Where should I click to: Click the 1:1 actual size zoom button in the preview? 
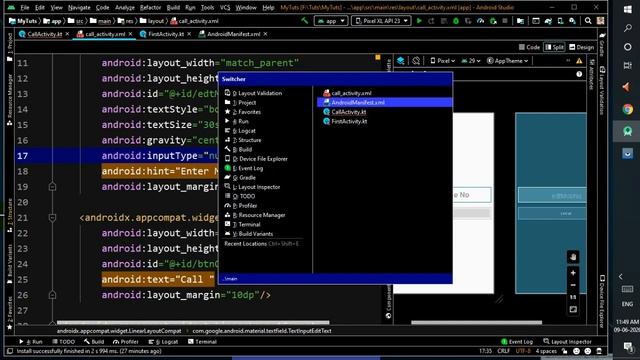573,297
